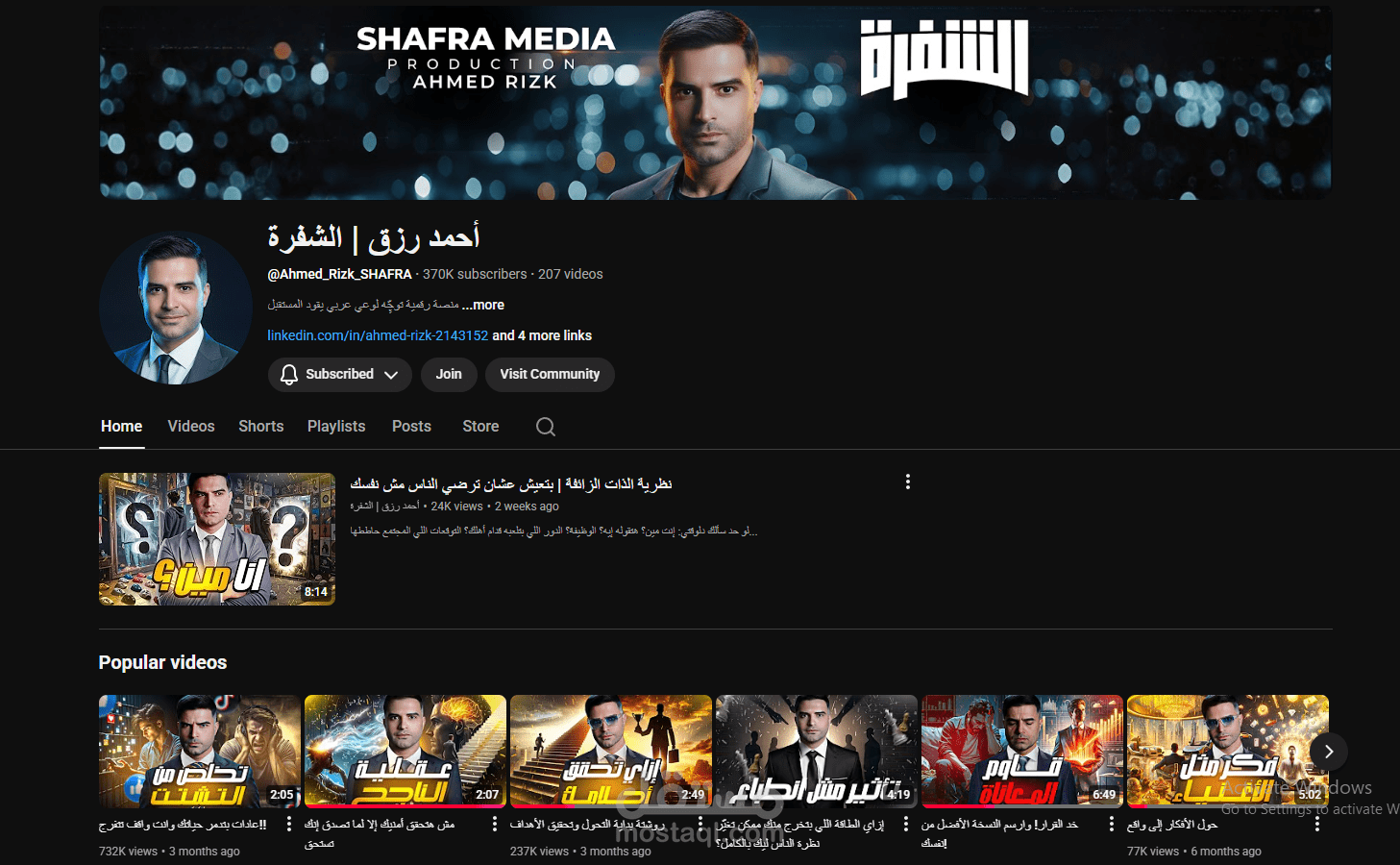The image size is (1400, 865).
Task: Expand the channel description with more
Action: (x=483, y=305)
